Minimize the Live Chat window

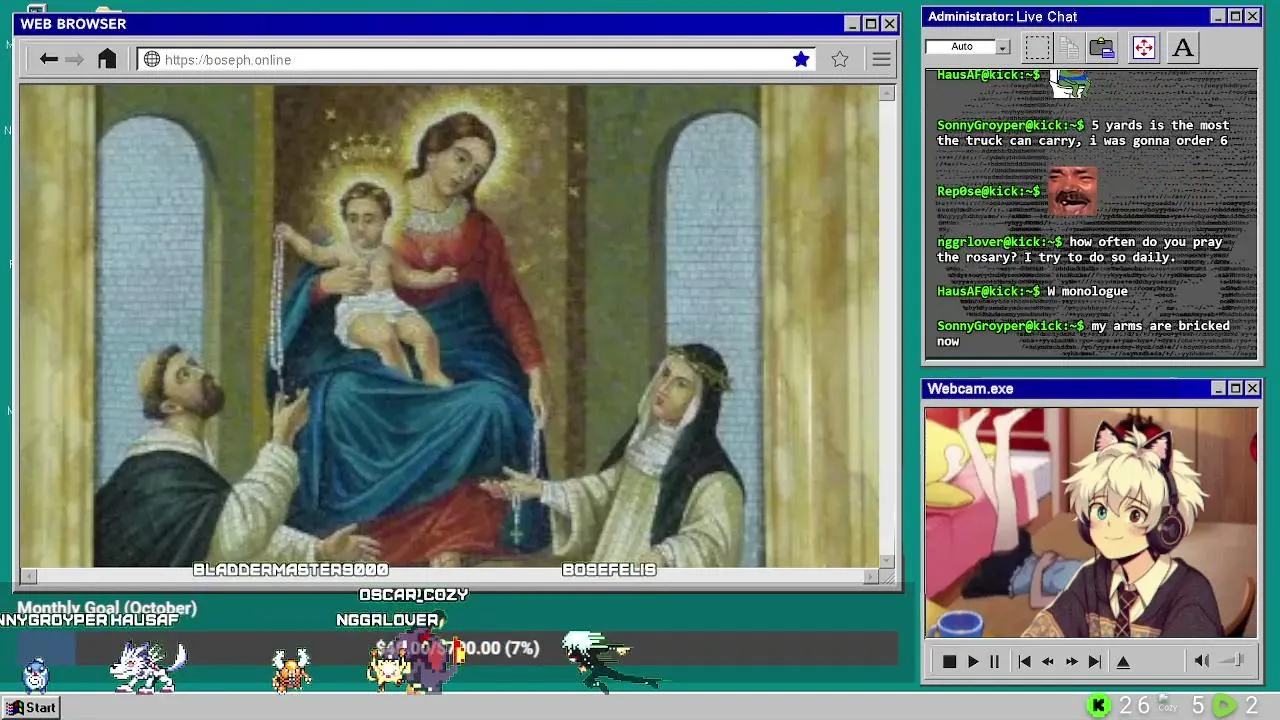point(1218,16)
